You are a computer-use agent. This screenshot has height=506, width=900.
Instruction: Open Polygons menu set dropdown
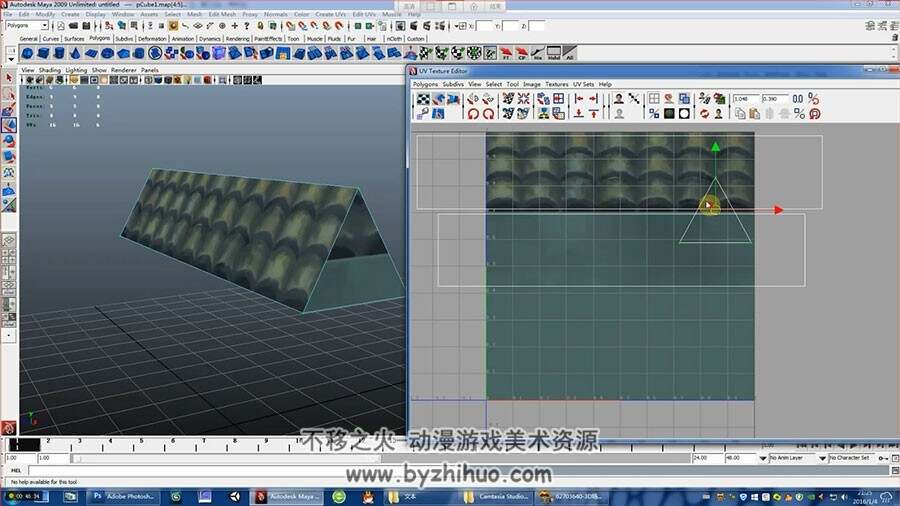coord(45,26)
